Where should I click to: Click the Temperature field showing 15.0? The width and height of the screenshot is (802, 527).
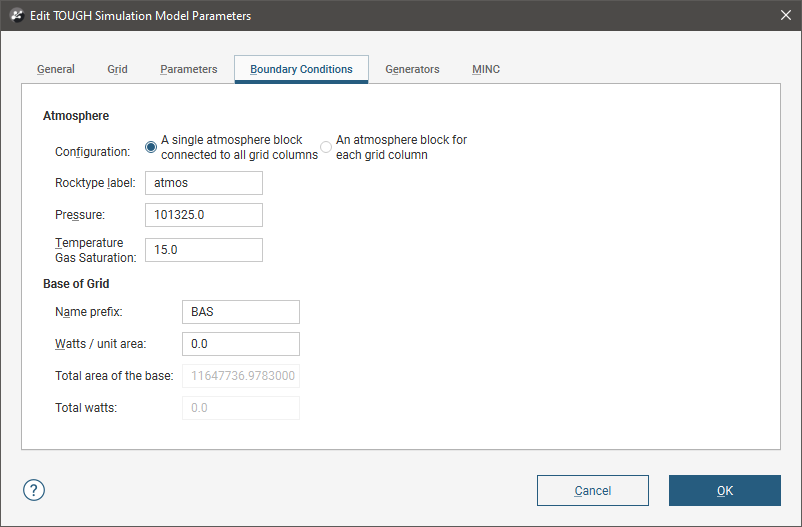tap(203, 250)
